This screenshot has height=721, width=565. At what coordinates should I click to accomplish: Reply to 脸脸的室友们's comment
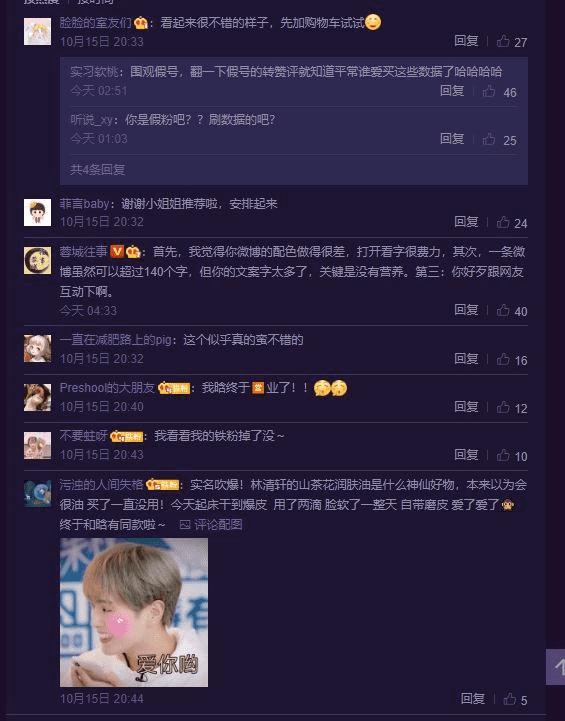click(466, 41)
